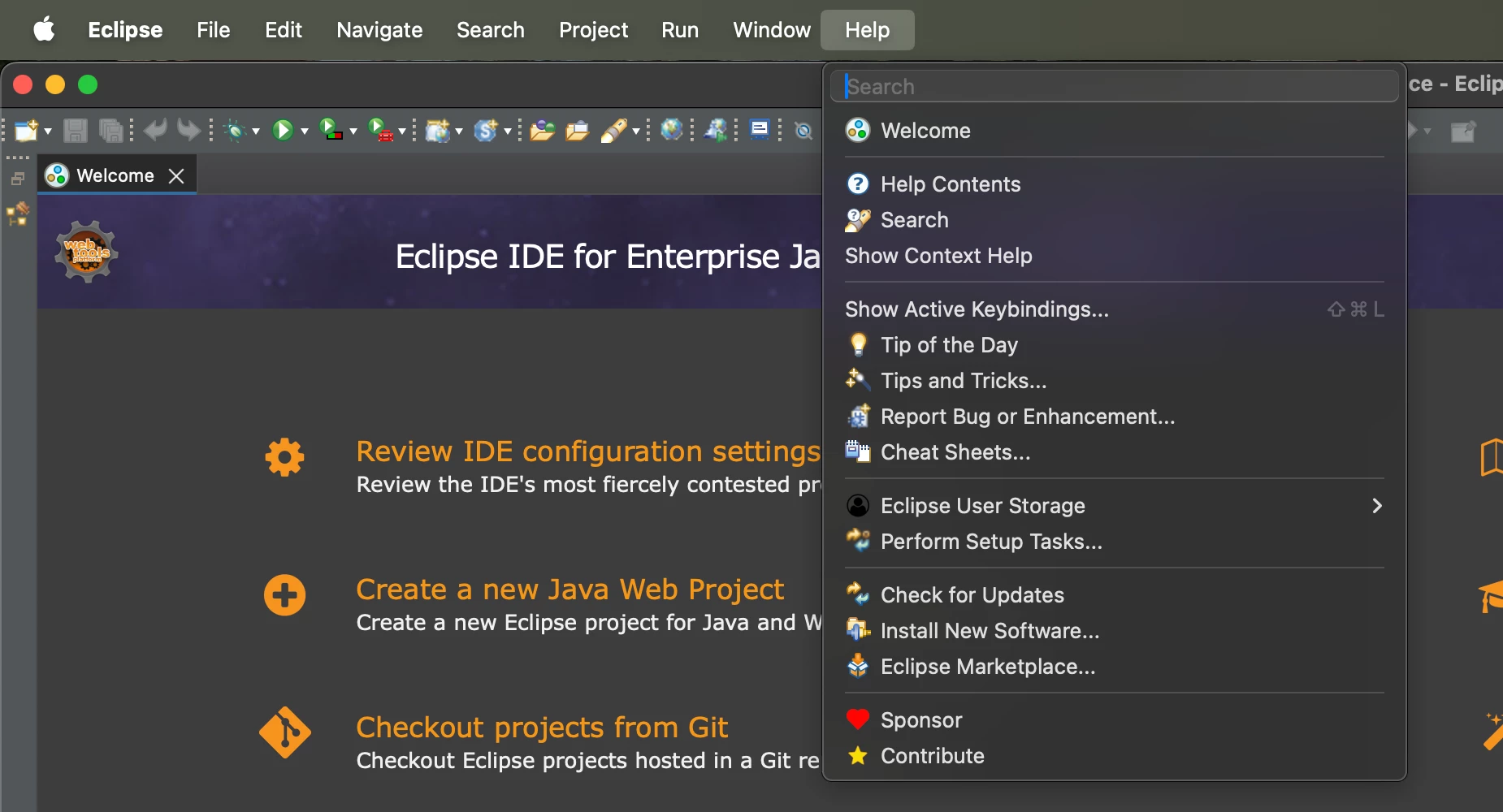Select the Welcome editor tab

(115, 176)
